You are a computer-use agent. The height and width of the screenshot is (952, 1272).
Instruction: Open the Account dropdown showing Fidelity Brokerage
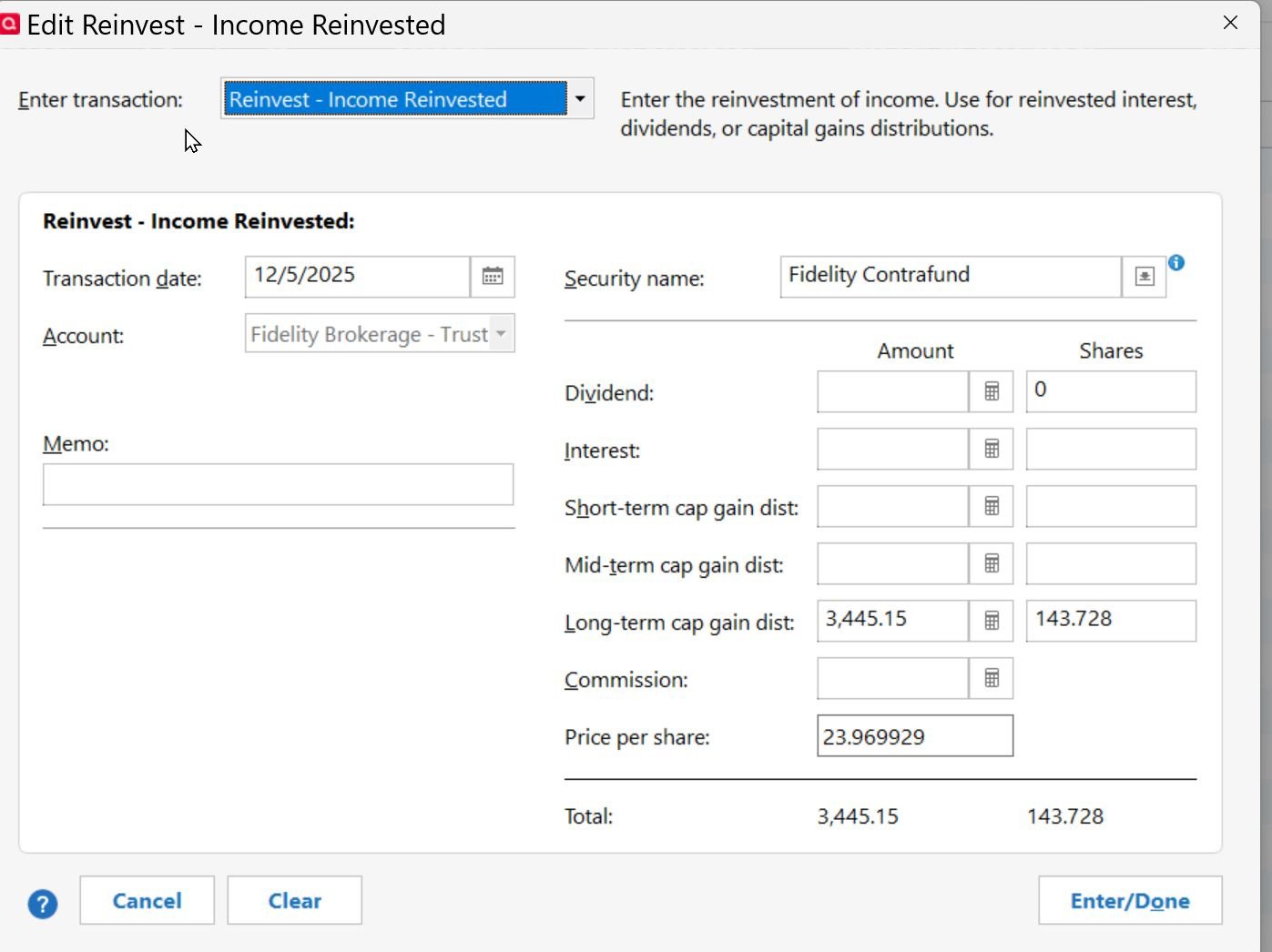coord(380,334)
